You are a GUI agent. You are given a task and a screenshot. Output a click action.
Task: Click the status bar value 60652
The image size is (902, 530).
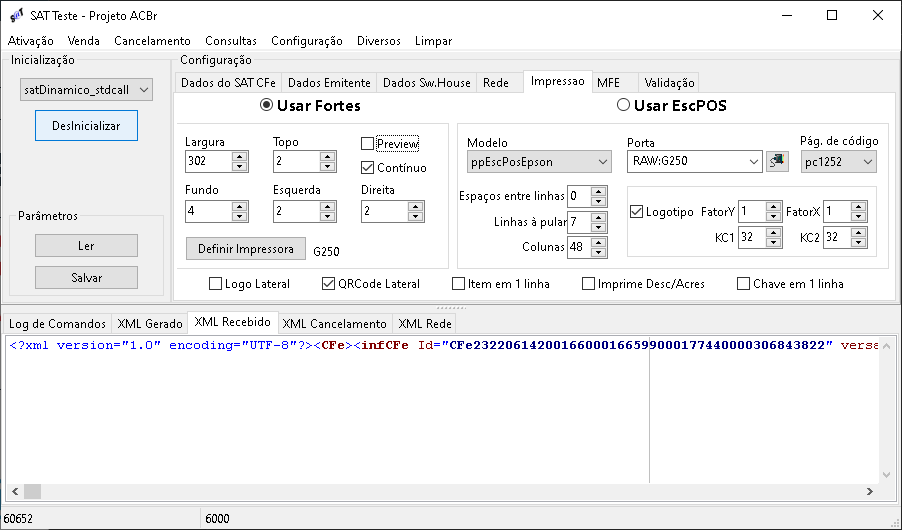[18, 518]
